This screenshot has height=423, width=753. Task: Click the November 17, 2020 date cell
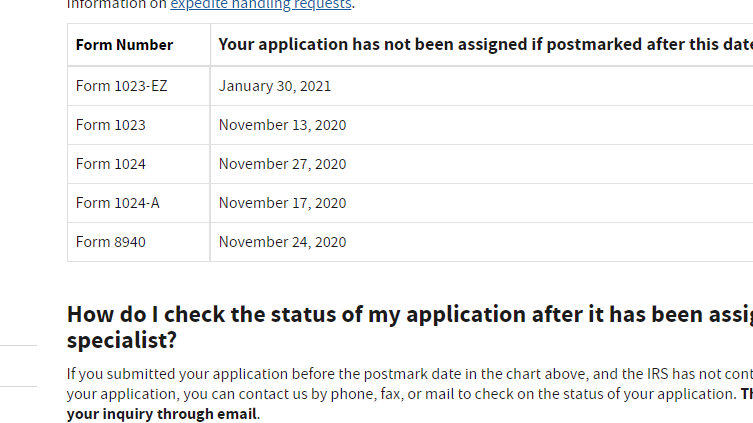[x=282, y=203]
